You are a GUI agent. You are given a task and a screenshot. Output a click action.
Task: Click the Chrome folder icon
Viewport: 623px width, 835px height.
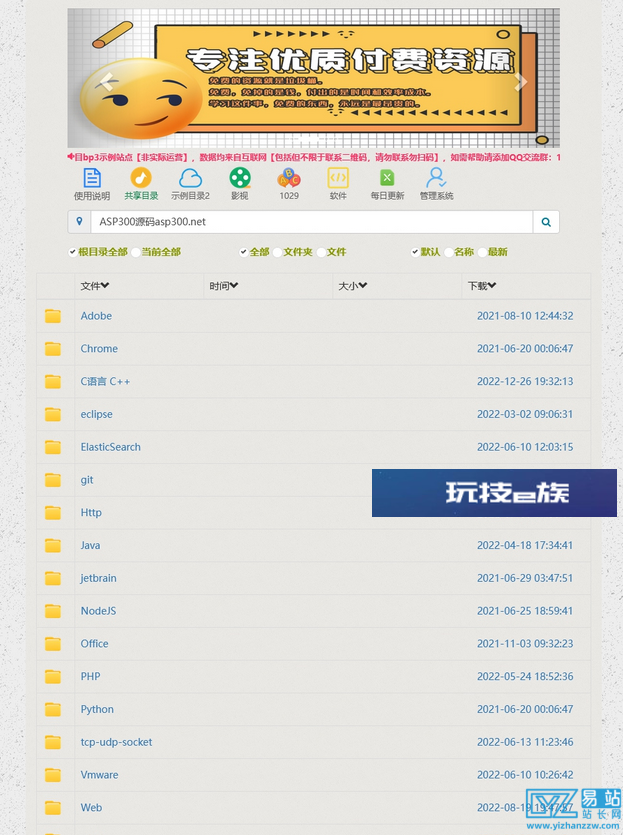point(53,349)
